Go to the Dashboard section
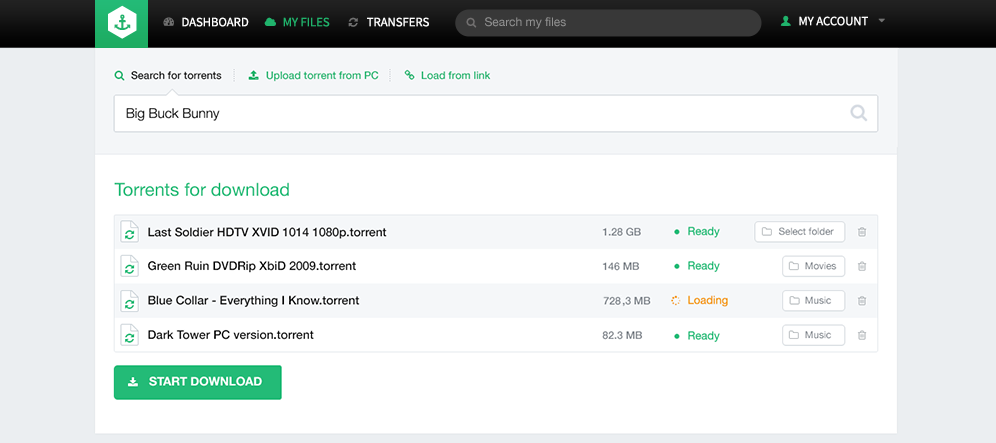Screen dimensions: 996x443 (205, 22)
